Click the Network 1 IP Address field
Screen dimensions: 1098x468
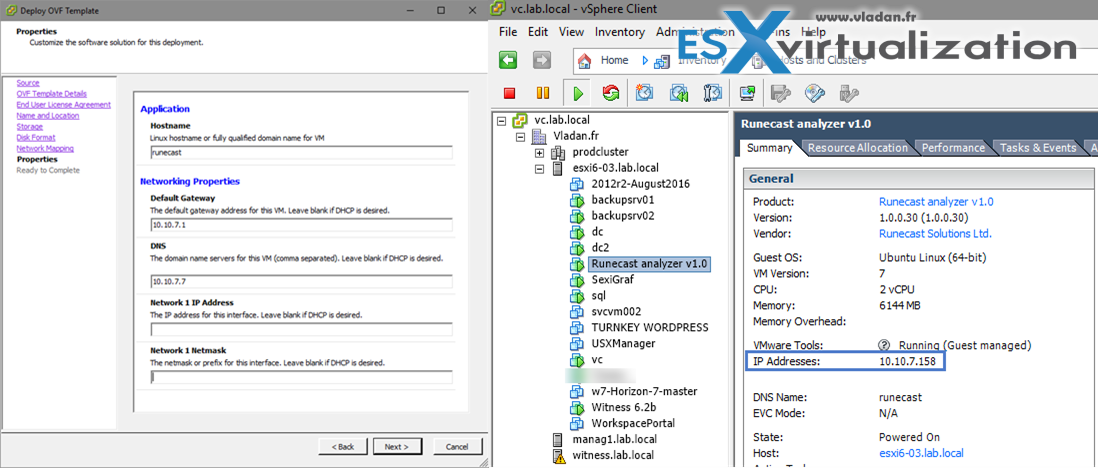click(x=302, y=329)
